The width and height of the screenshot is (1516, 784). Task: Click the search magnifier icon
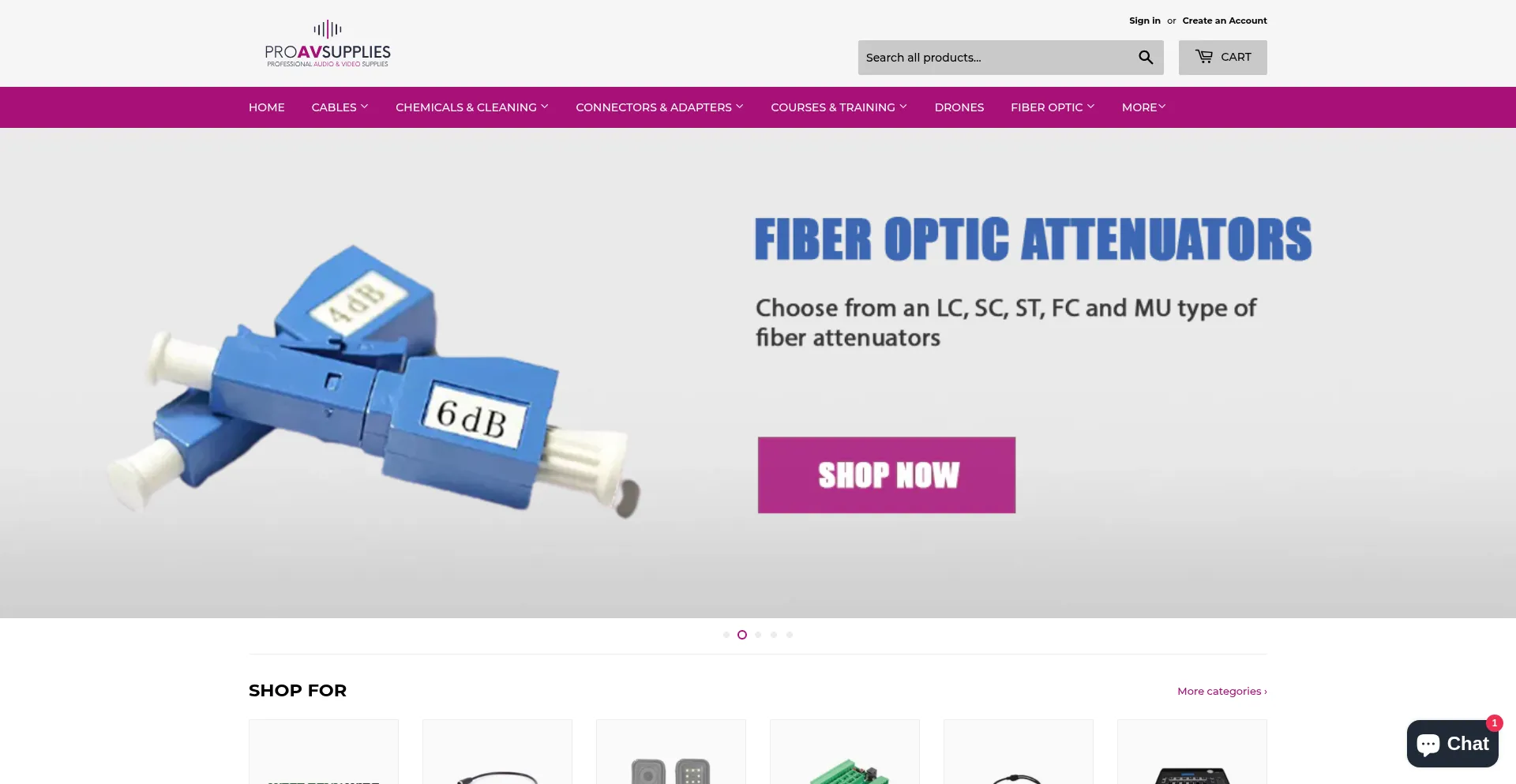click(1146, 58)
